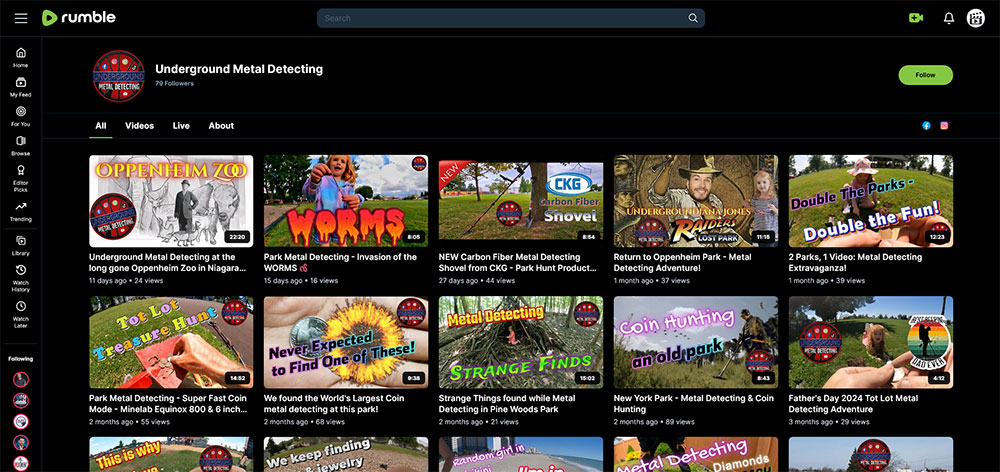Image resolution: width=1000 pixels, height=472 pixels.
Task: Open the 'Metal Detecting Diamonds' thumbnail
Action: 696,454
